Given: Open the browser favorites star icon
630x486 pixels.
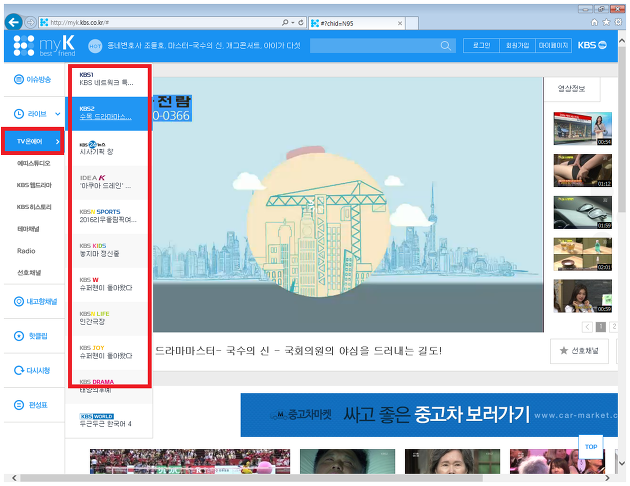Looking at the screenshot, I should (606, 22).
